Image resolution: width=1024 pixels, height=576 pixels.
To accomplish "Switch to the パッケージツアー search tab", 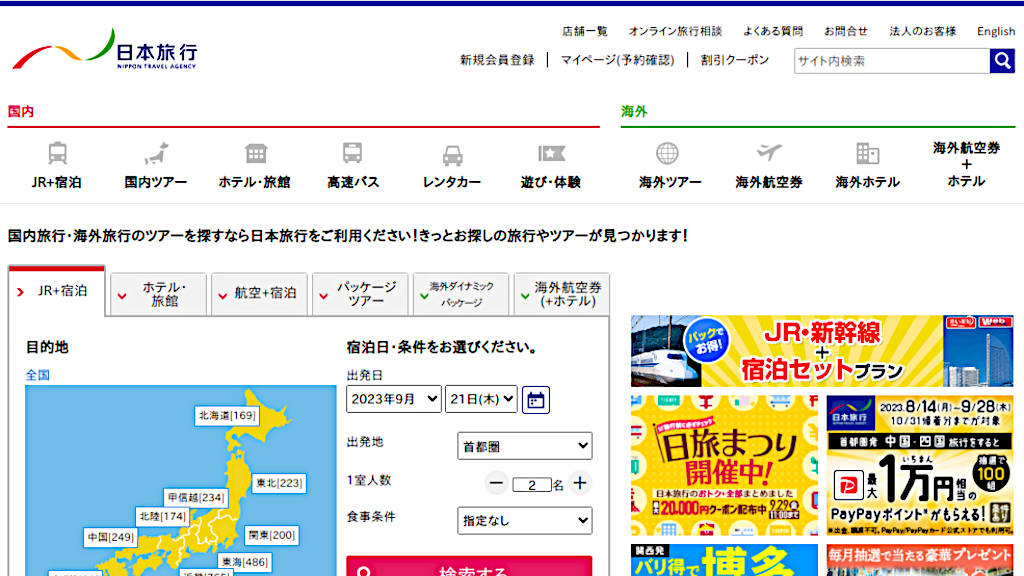I will coord(360,295).
